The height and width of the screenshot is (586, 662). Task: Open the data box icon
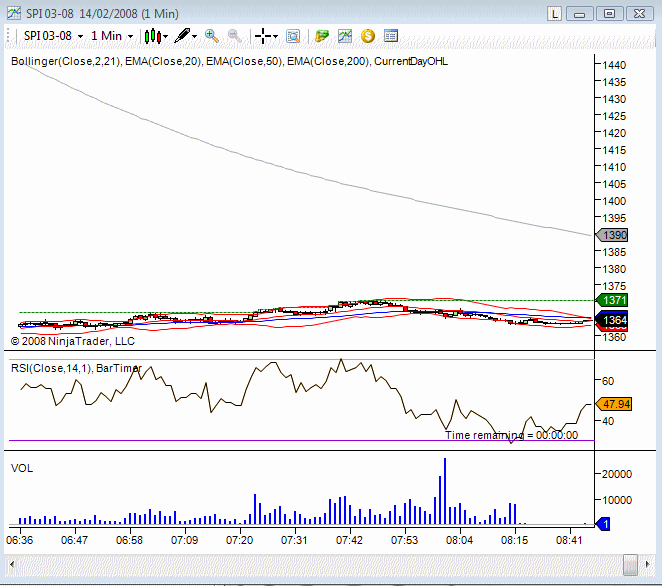click(293, 36)
